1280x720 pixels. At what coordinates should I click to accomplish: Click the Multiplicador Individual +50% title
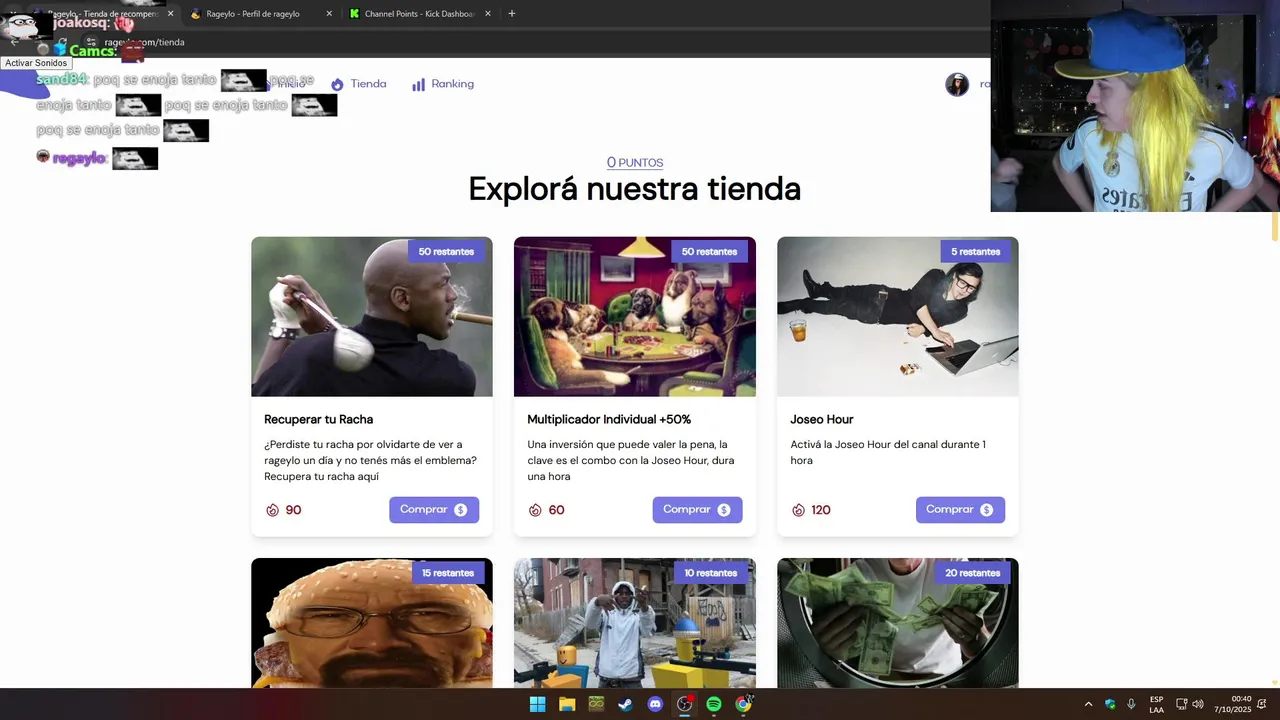coord(609,419)
